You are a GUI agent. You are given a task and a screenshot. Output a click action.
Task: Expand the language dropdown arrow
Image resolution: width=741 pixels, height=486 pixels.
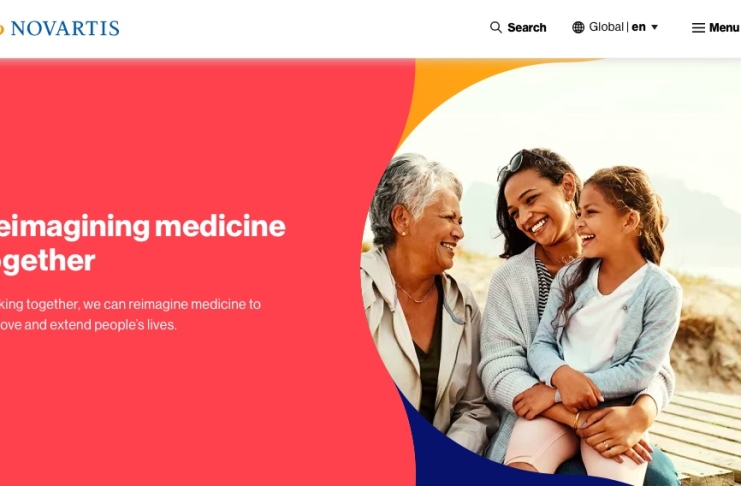(x=655, y=27)
